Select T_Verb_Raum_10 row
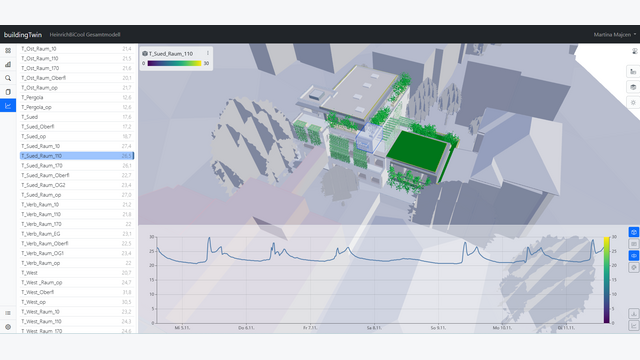 click(x=77, y=204)
